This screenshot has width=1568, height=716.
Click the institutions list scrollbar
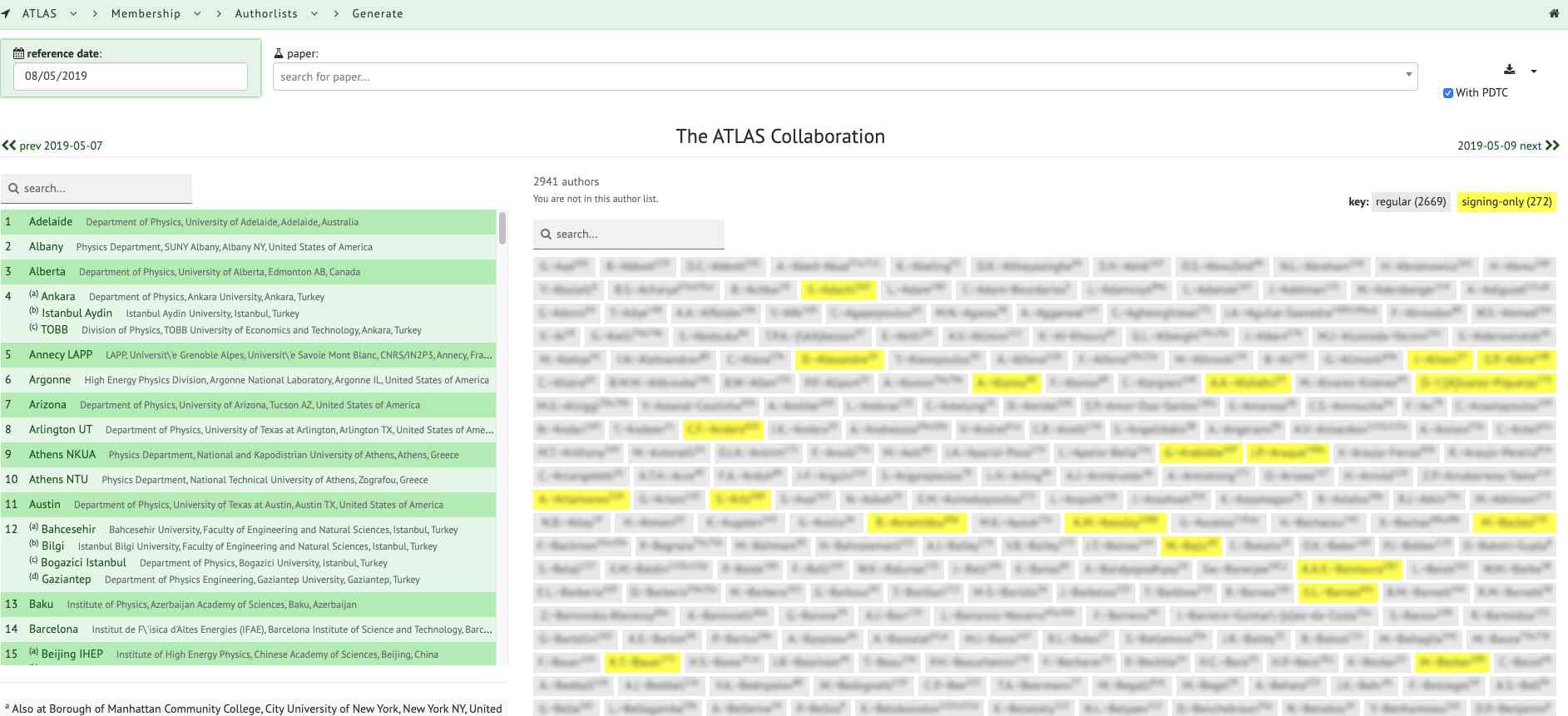[502, 228]
